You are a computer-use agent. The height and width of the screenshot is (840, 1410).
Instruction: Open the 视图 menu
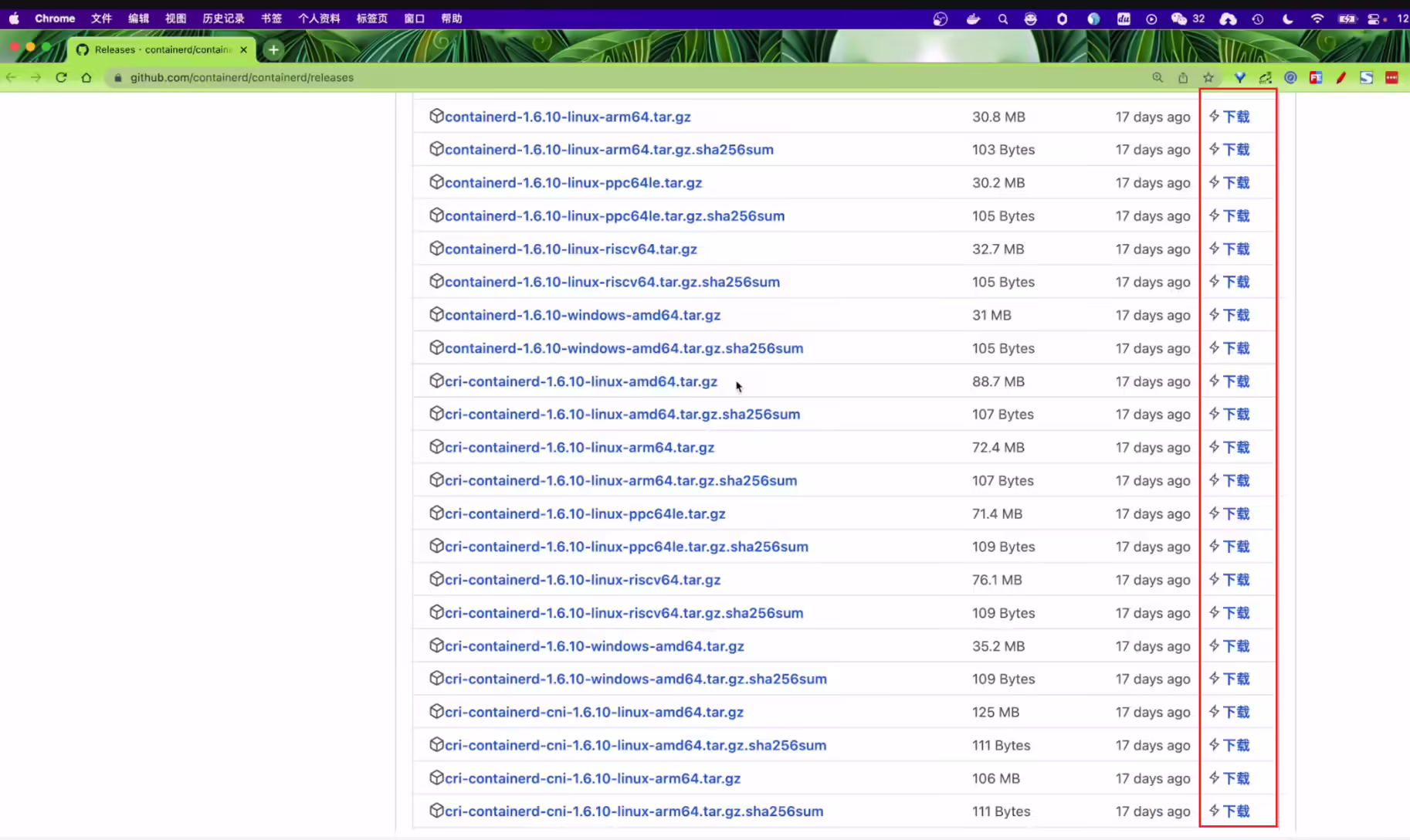point(175,19)
